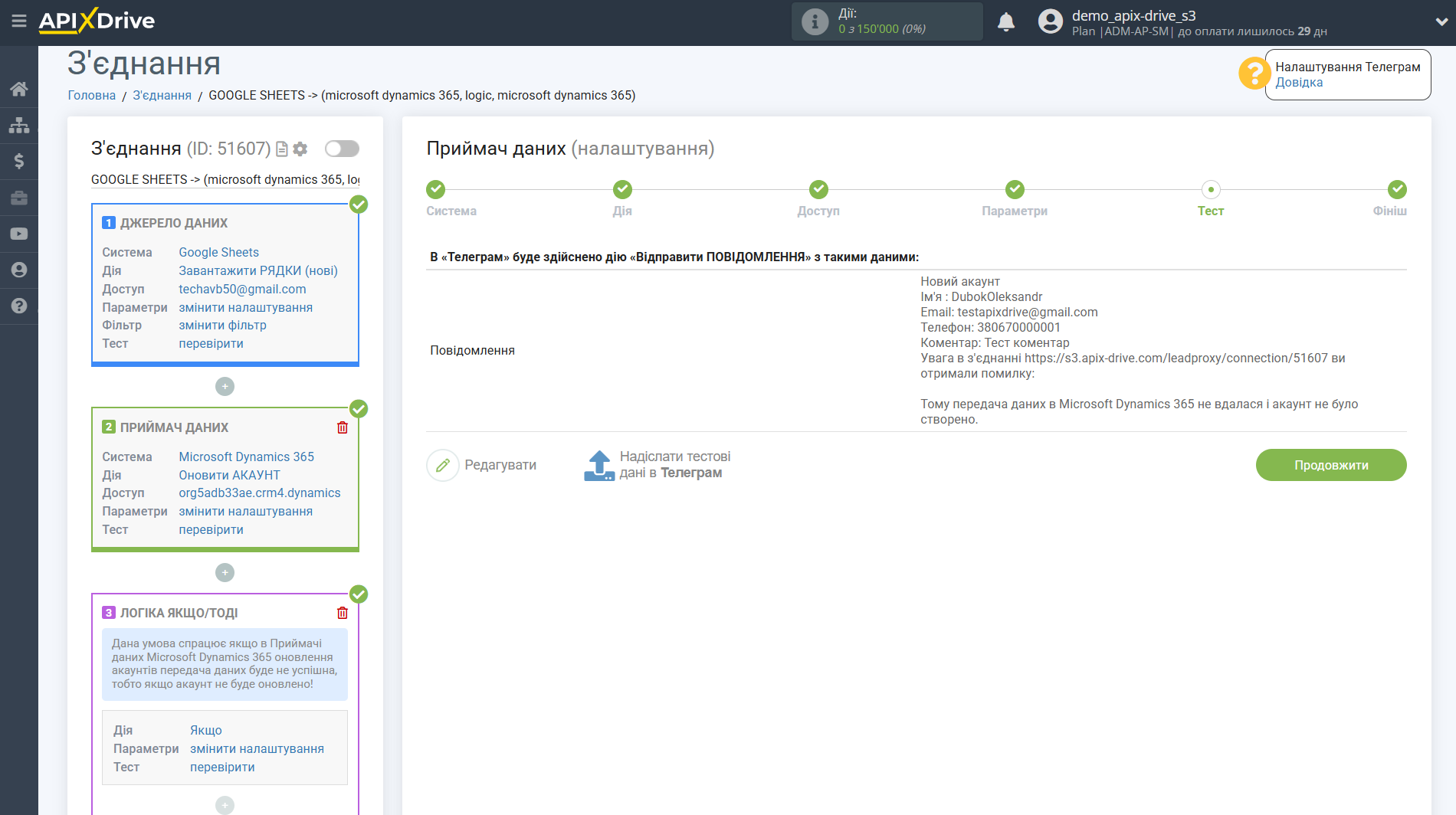This screenshot has height=815, width=1456.
Task: Click the Data Source green checkmark
Action: tap(359, 205)
